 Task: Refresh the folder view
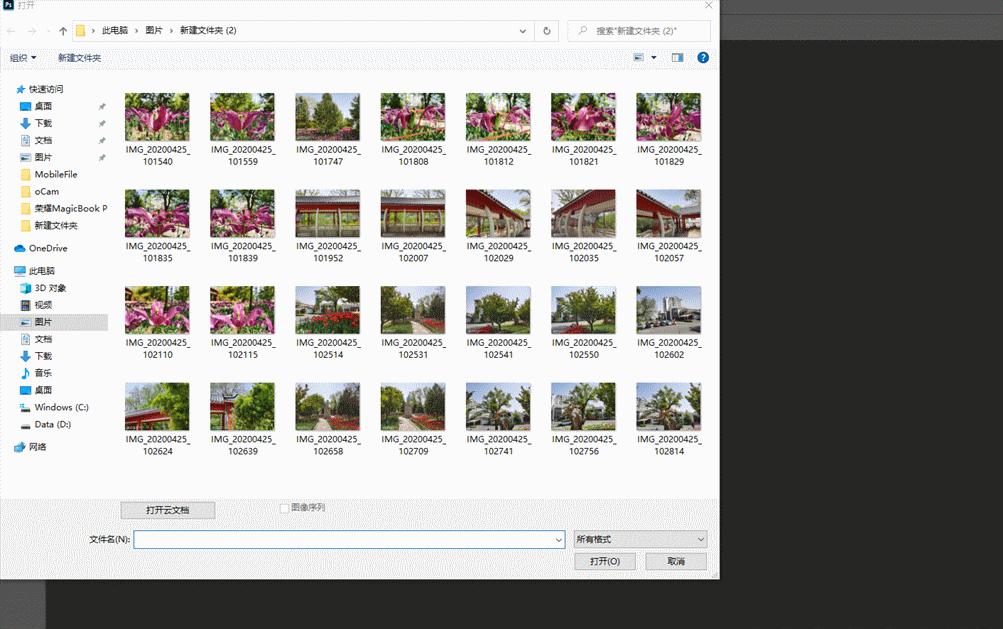coord(546,31)
